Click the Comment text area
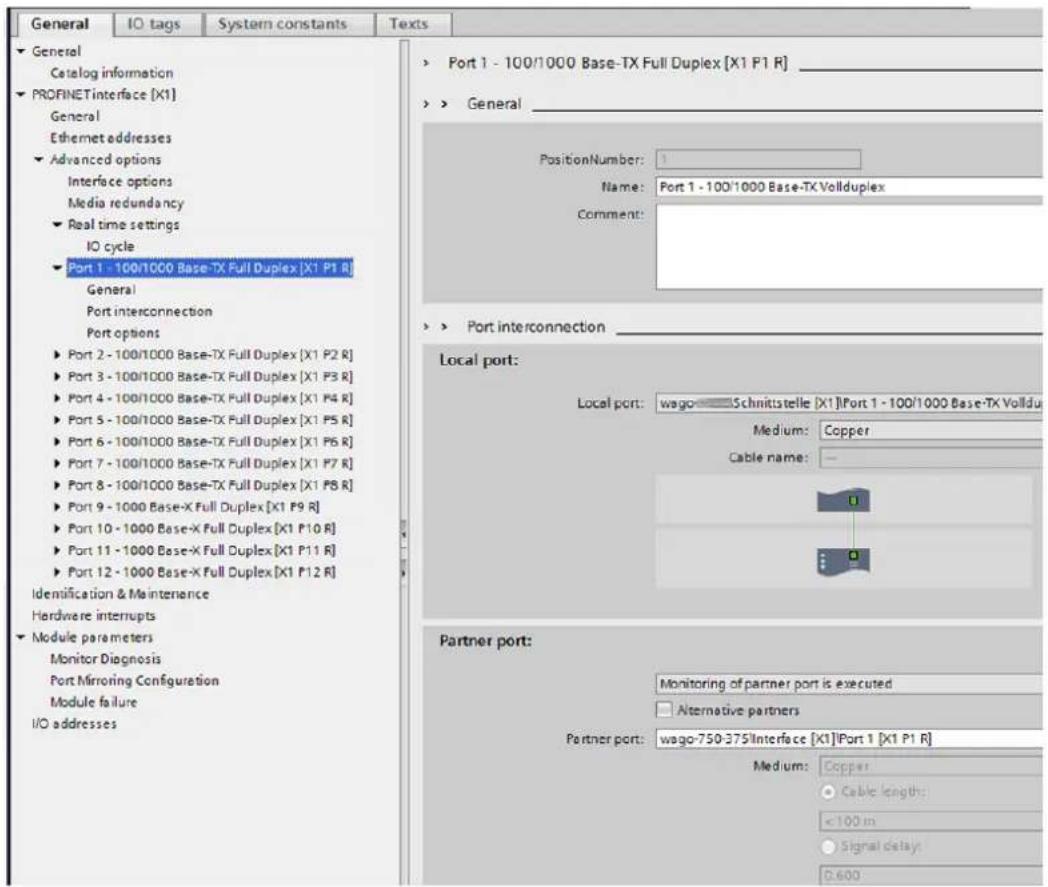The image size is (1048, 887). click(849, 247)
